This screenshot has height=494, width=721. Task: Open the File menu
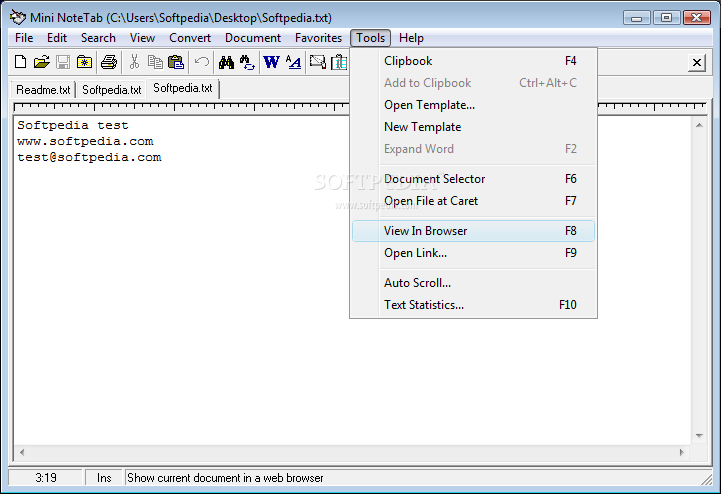(x=24, y=38)
